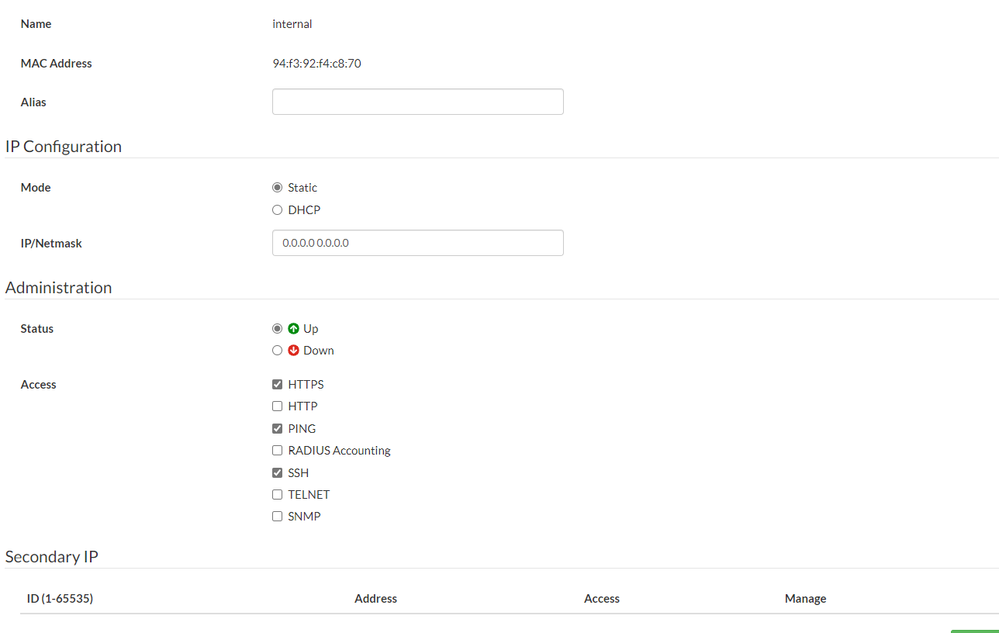Screen dimensions: 999x633
Task: Click the green Up status arrow icon
Action: click(x=294, y=329)
